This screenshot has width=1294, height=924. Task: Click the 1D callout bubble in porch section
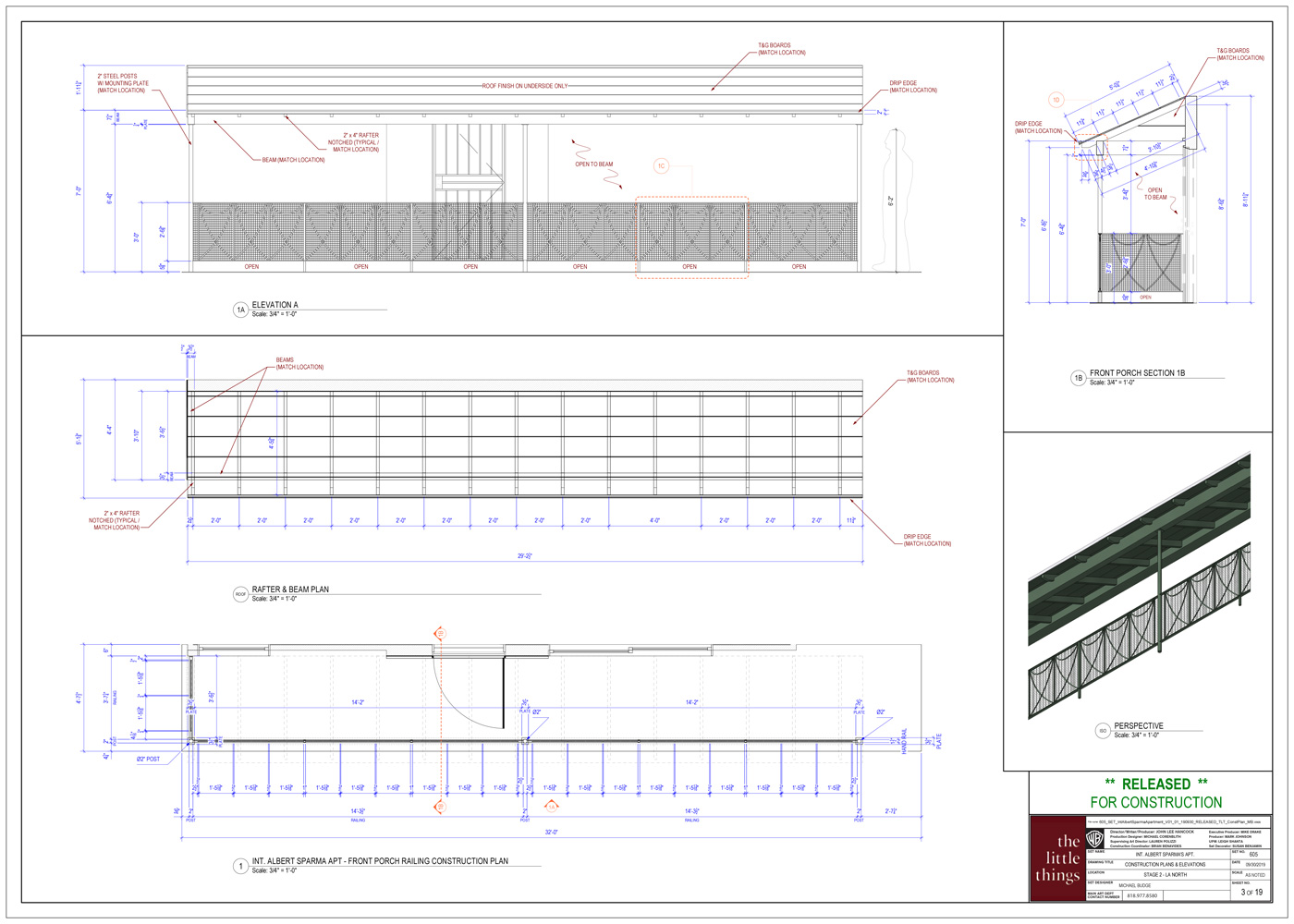[x=1056, y=100]
